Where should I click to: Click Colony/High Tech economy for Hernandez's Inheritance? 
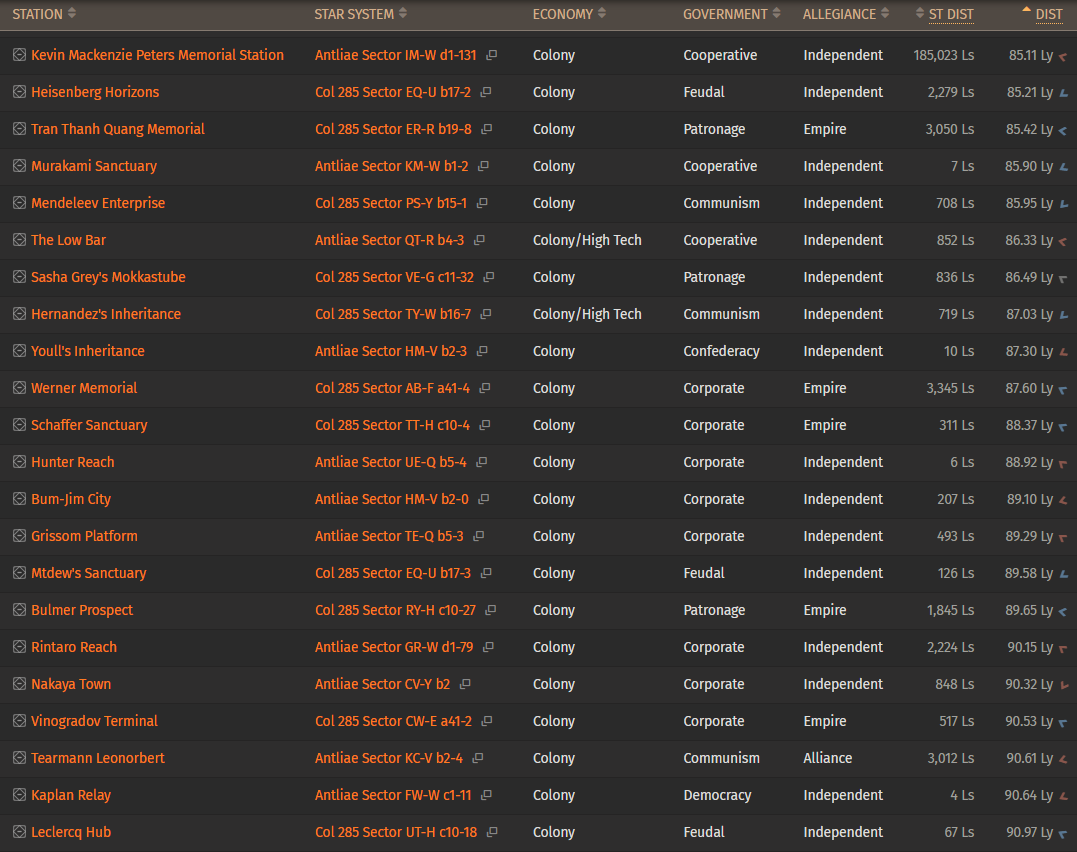(587, 314)
